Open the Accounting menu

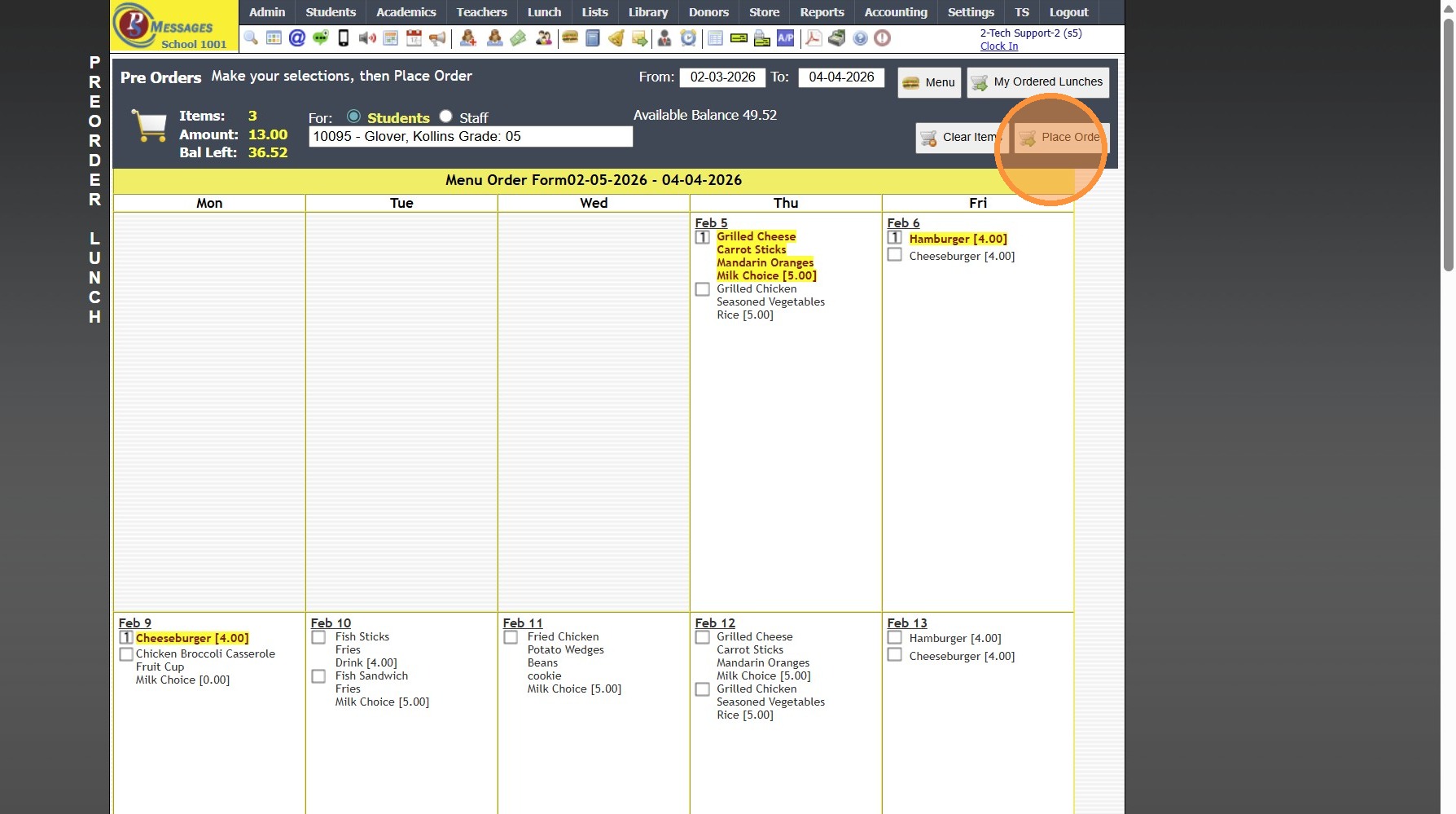tap(896, 12)
